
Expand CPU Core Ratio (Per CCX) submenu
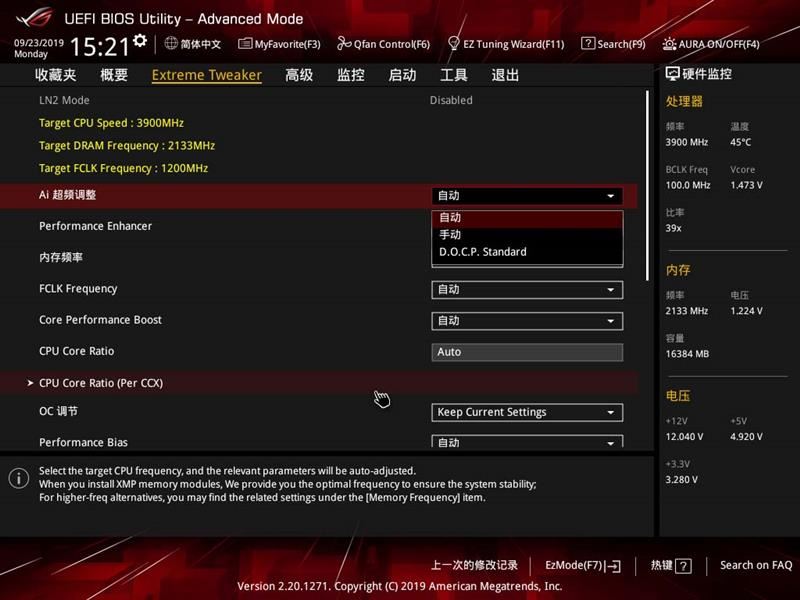pyautogui.click(x=319, y=383)
